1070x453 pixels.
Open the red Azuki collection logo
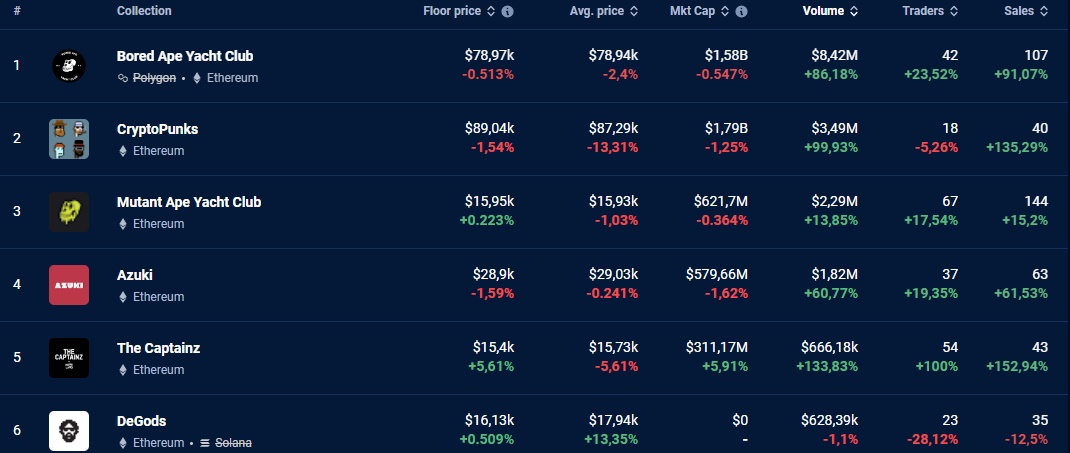coord(69,285)
